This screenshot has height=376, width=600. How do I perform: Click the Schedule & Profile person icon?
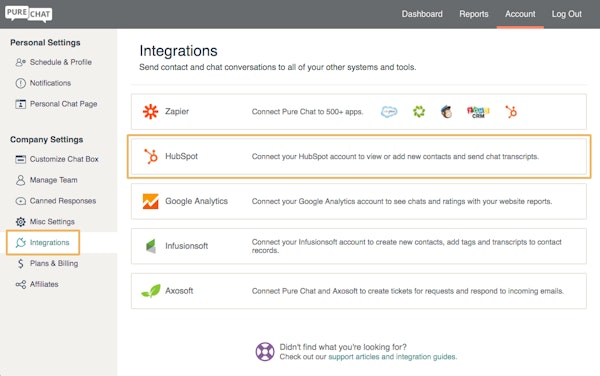coord(20,62)
